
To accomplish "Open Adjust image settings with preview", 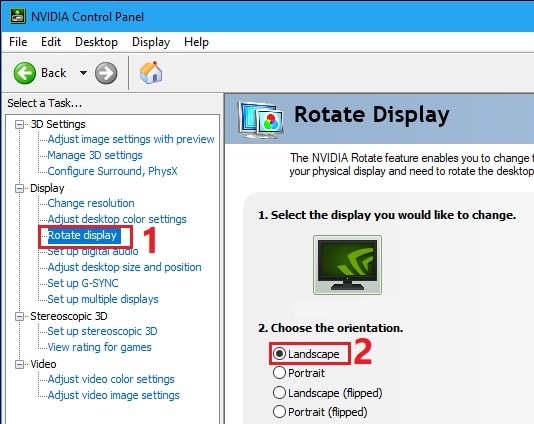I will pos(131,139).
